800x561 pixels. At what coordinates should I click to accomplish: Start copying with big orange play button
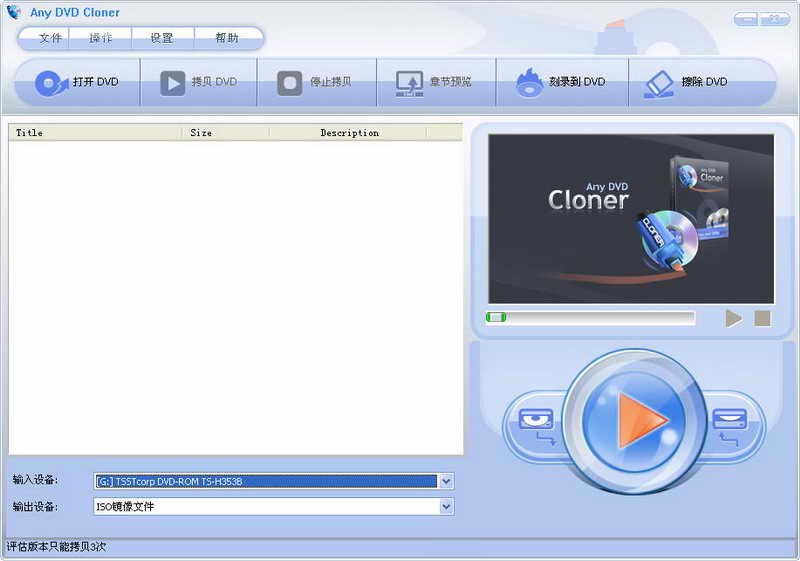(x=634, y=420)
